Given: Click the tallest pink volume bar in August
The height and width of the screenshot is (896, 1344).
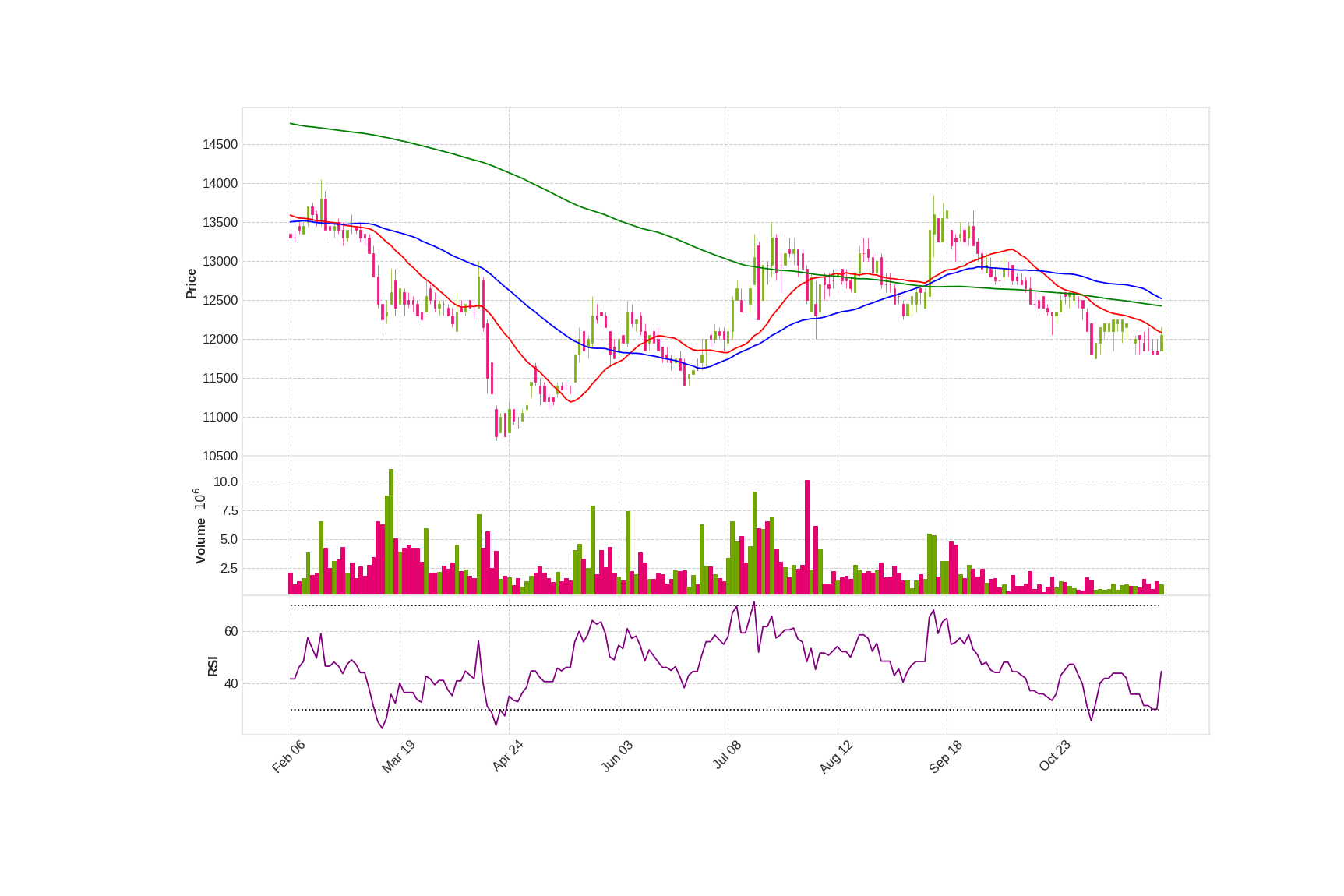Looking at the screenshot, I should tap(807, 537).
